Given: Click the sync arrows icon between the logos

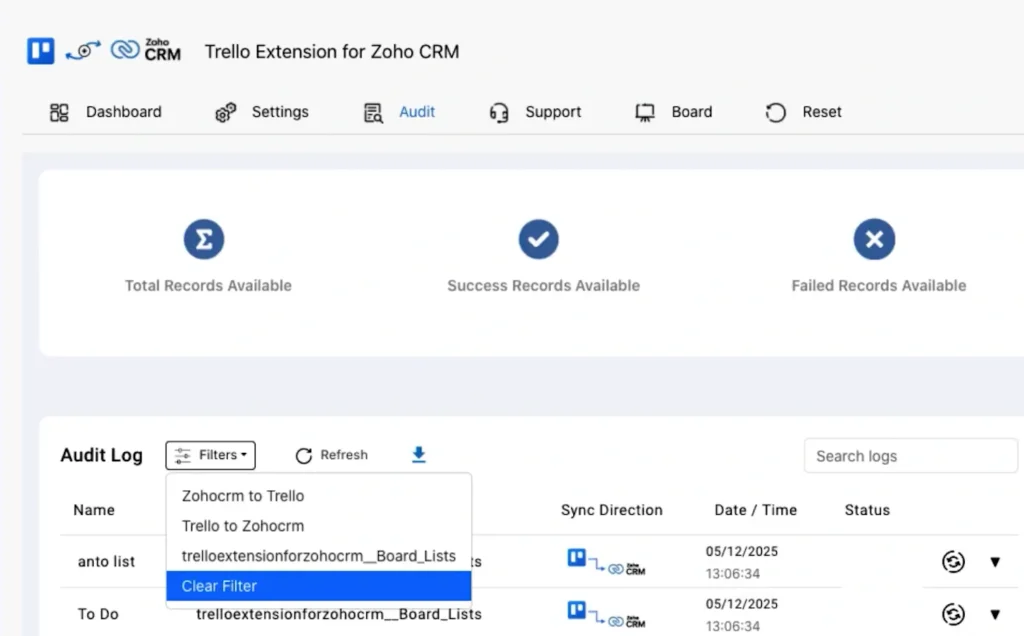Looking at the screenshot, I should (x=83, y=50).
